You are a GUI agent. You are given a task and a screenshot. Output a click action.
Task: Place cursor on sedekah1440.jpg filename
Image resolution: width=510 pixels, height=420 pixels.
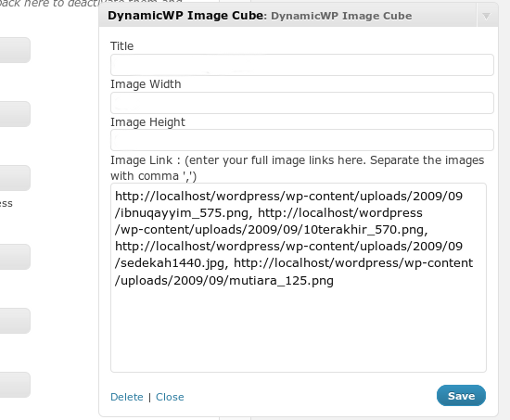pyautogui.click(x=172, y=263)
